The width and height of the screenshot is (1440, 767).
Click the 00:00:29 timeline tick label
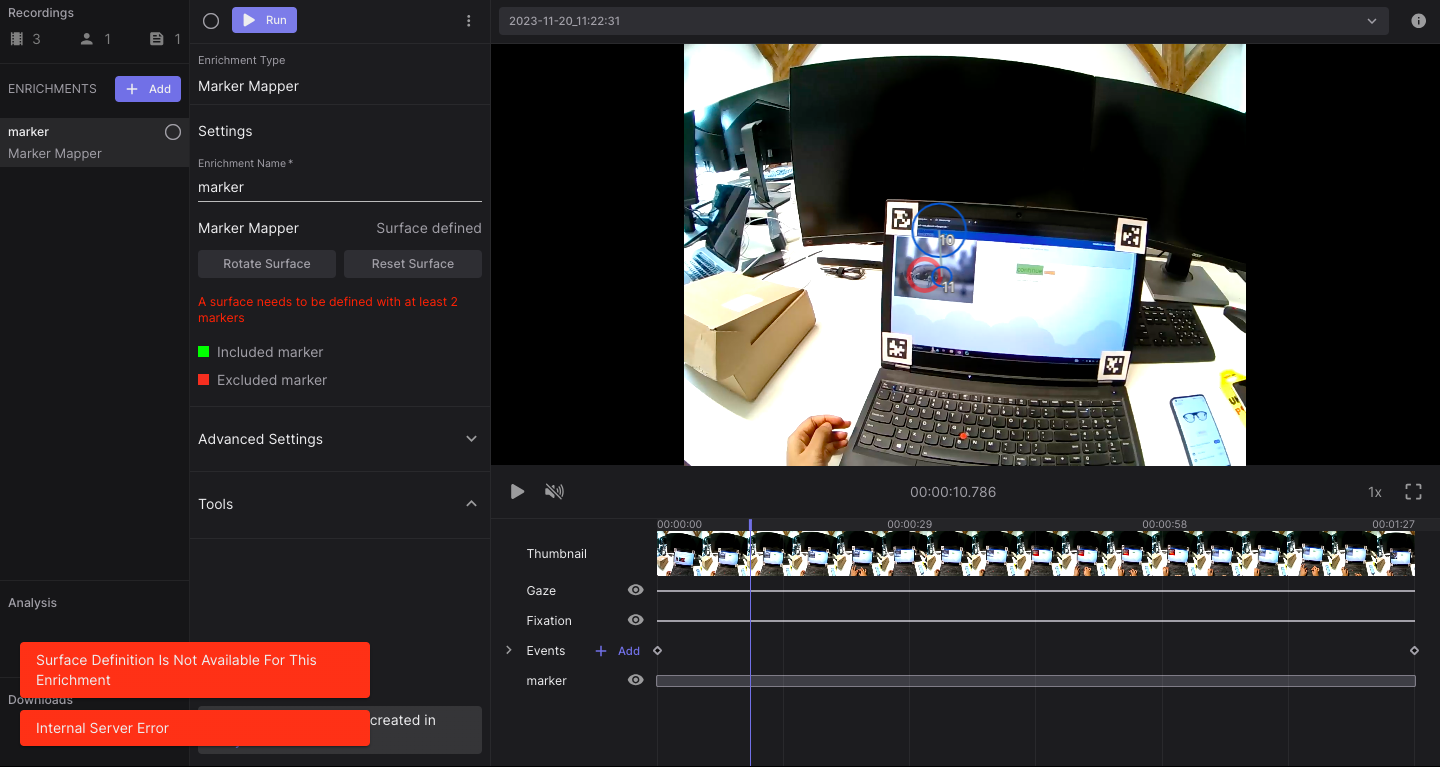[x=909, y=525]
